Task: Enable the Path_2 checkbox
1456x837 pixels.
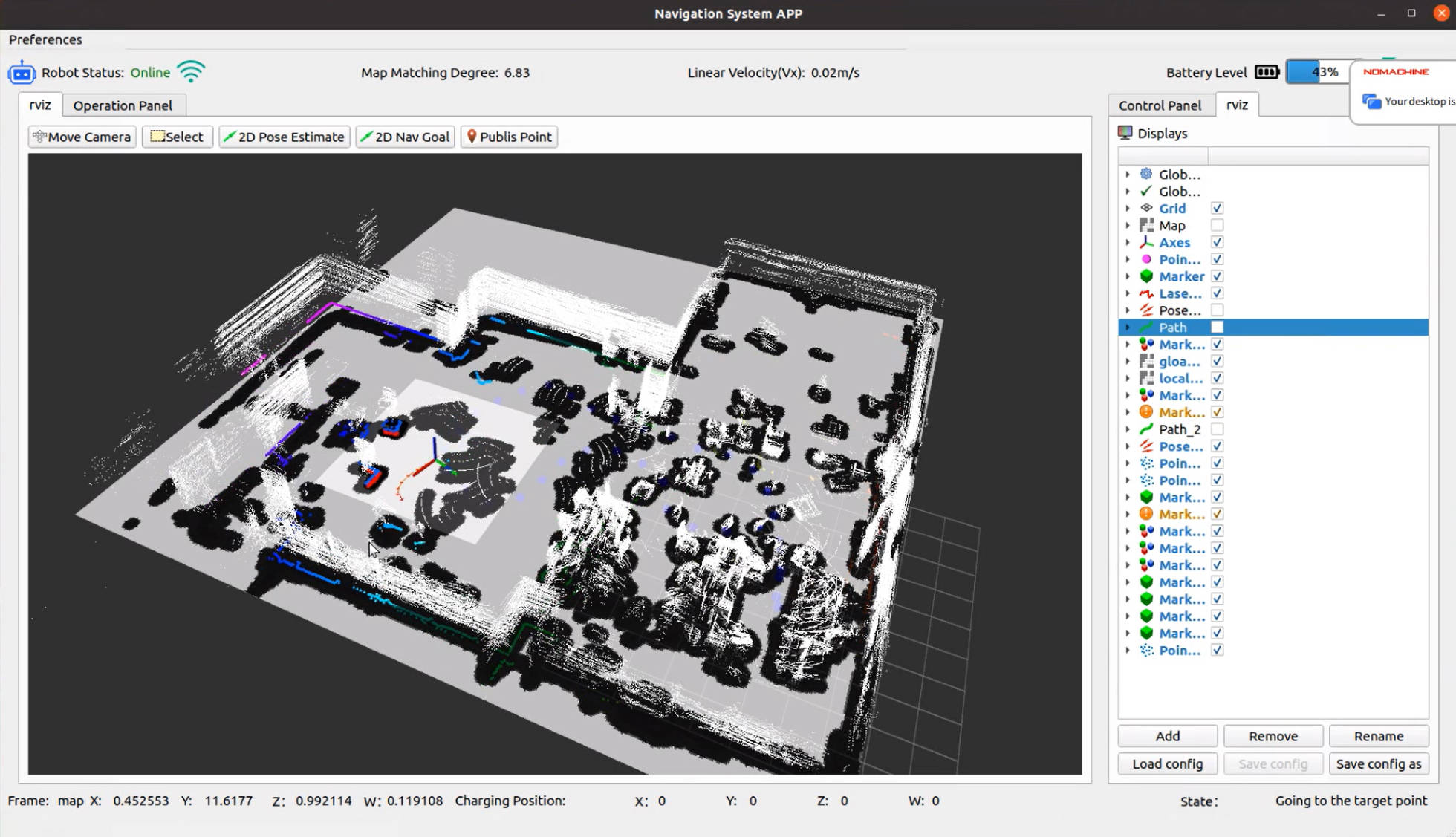Action: (1217, 429)
